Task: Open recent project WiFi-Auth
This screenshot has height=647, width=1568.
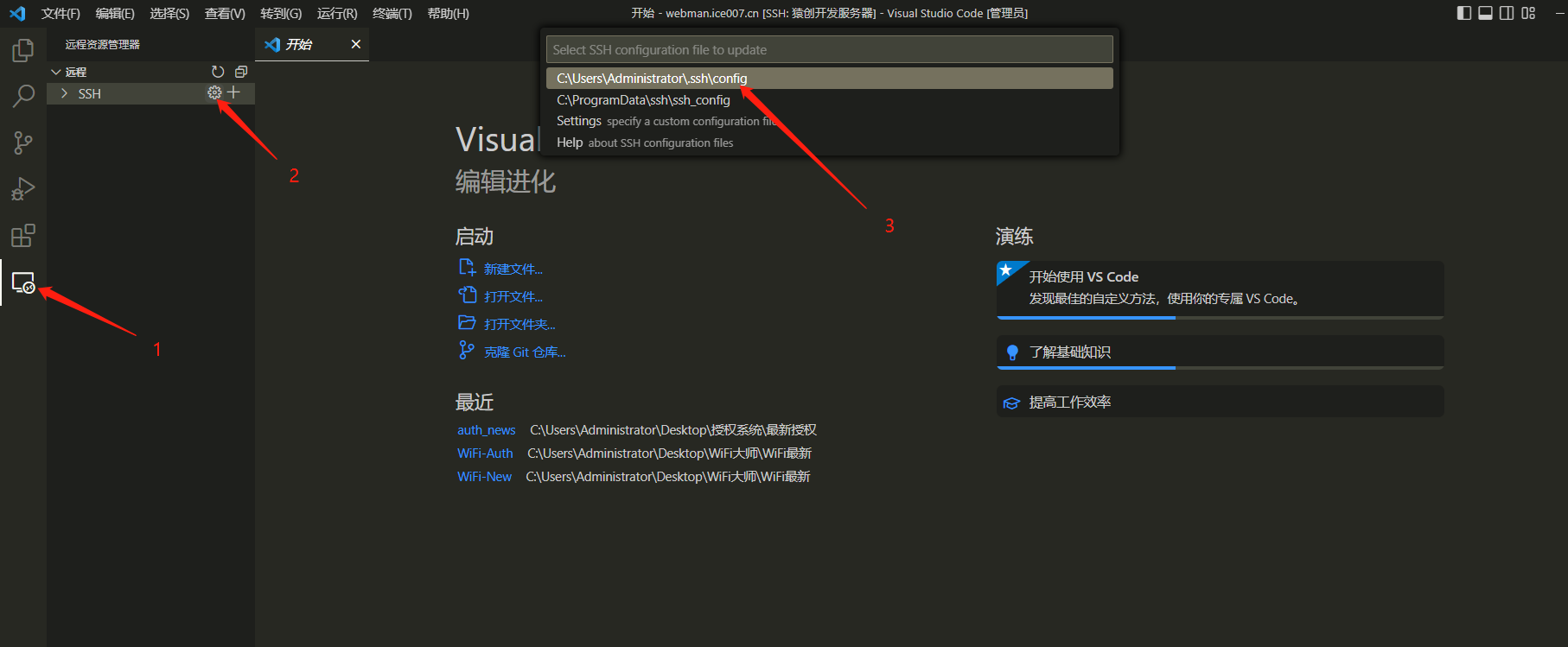Action: (x=485, y=454)
